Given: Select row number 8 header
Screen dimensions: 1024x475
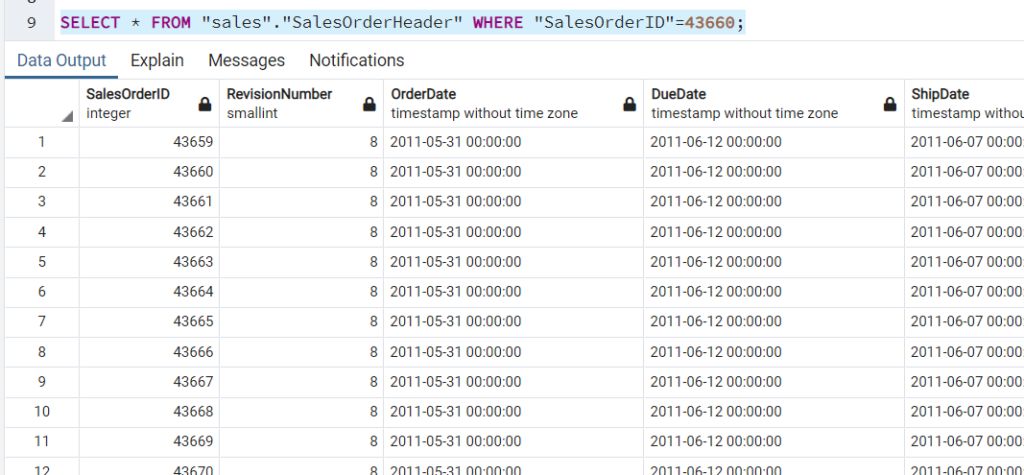Looking at the screenshot, I should [42, 352].
